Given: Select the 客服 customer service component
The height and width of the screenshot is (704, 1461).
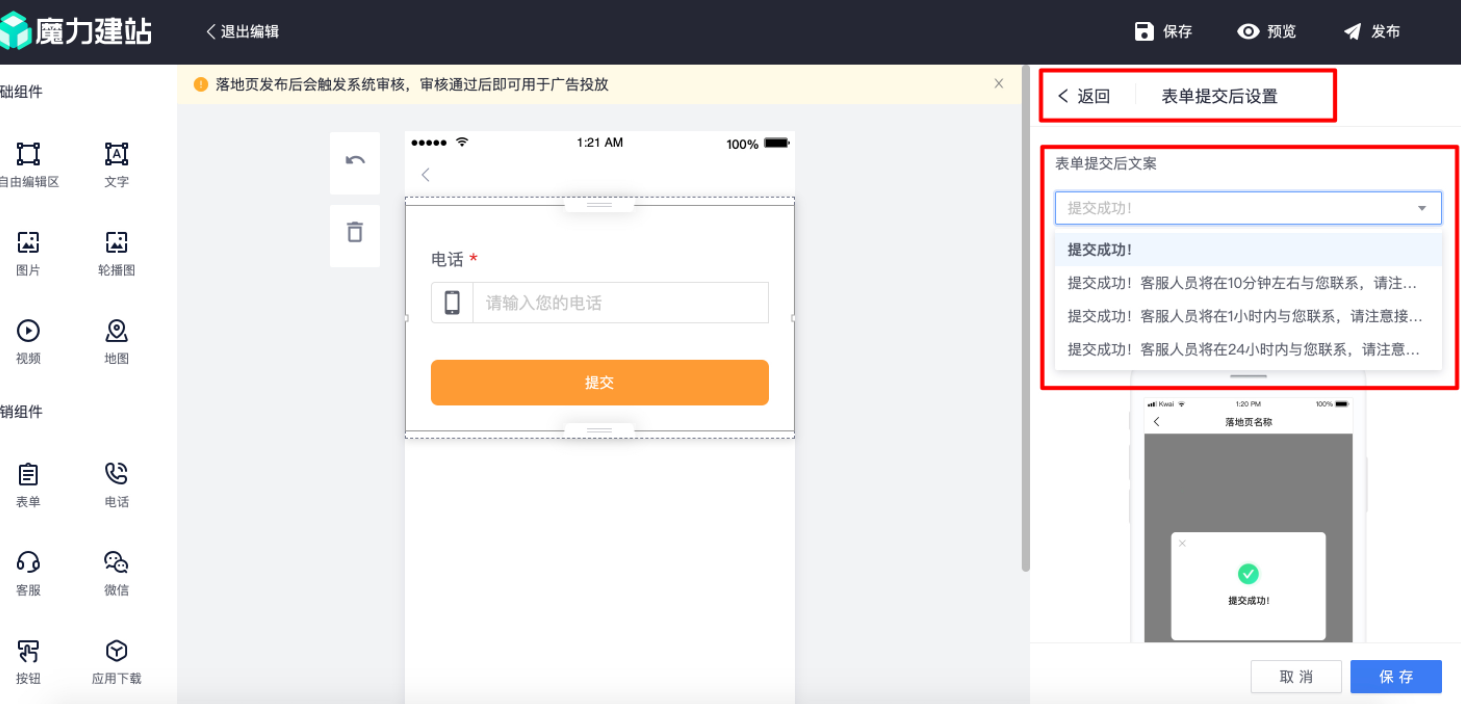Looking at the screenshot, I should click(x=27, y=572).
